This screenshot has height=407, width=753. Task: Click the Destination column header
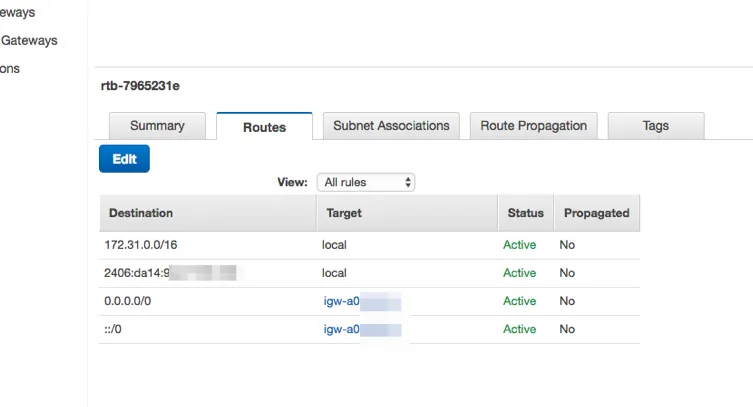click(x=141, y=213)
